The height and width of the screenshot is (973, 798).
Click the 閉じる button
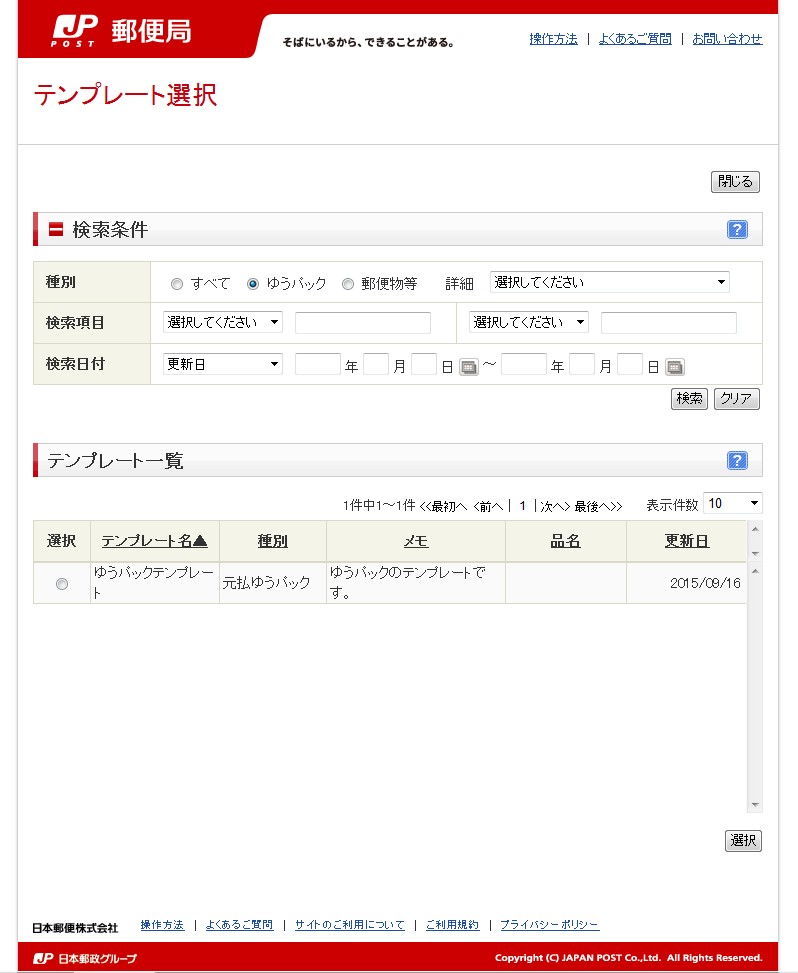click(x=735, y=182)
